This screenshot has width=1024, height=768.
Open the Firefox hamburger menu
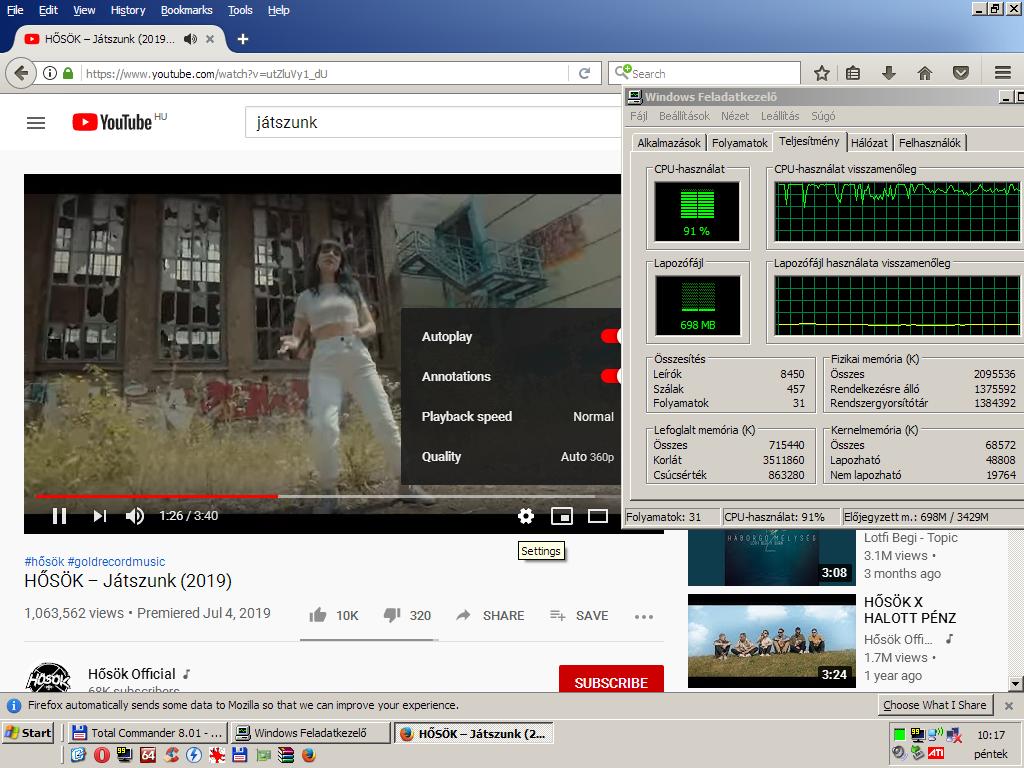pos(1002,73)
